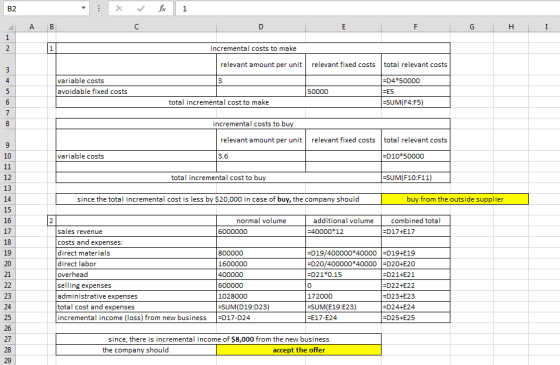Select column G header
Screen dimensions: 560x365
pyautogui.click(x=472, y=27)
